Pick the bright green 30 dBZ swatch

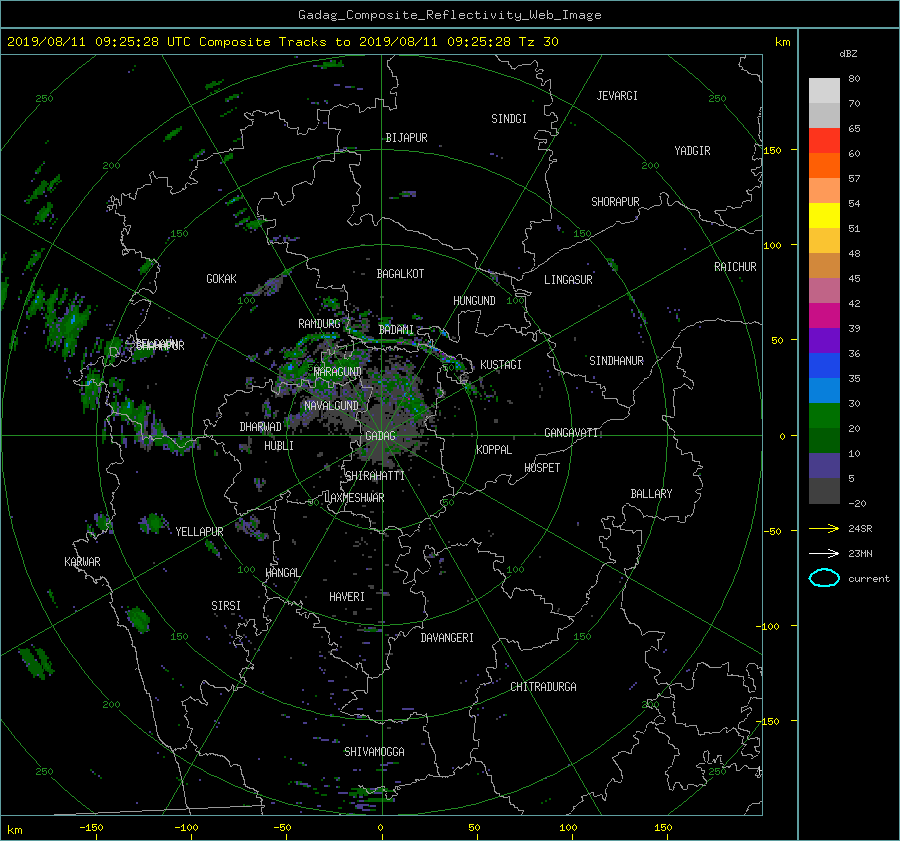coord(824,416)
